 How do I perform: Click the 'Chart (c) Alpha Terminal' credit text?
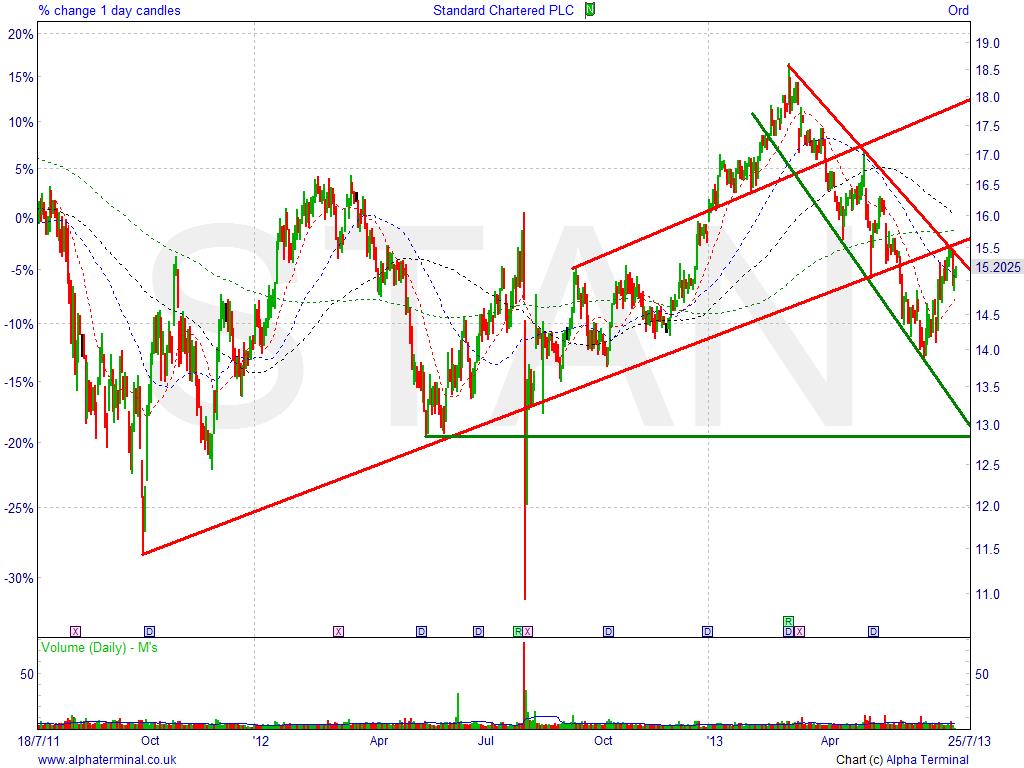coord(903,760)
